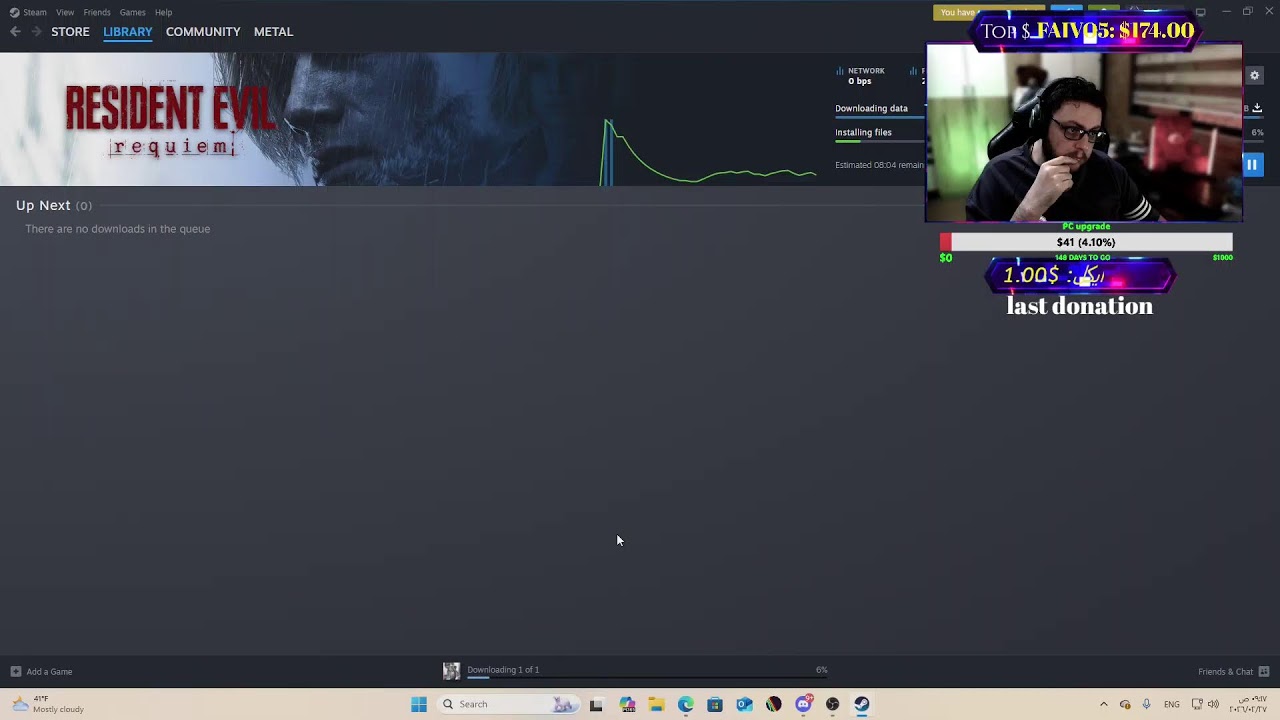This screenshot has height=720, width=1280.
Task: Switch to the LIBRARY tab
Action: (128, 32)
